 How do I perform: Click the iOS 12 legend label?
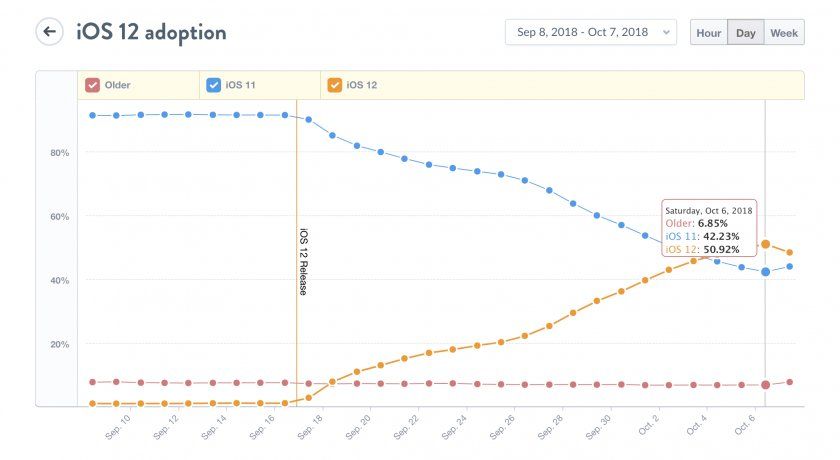point(362,86)
